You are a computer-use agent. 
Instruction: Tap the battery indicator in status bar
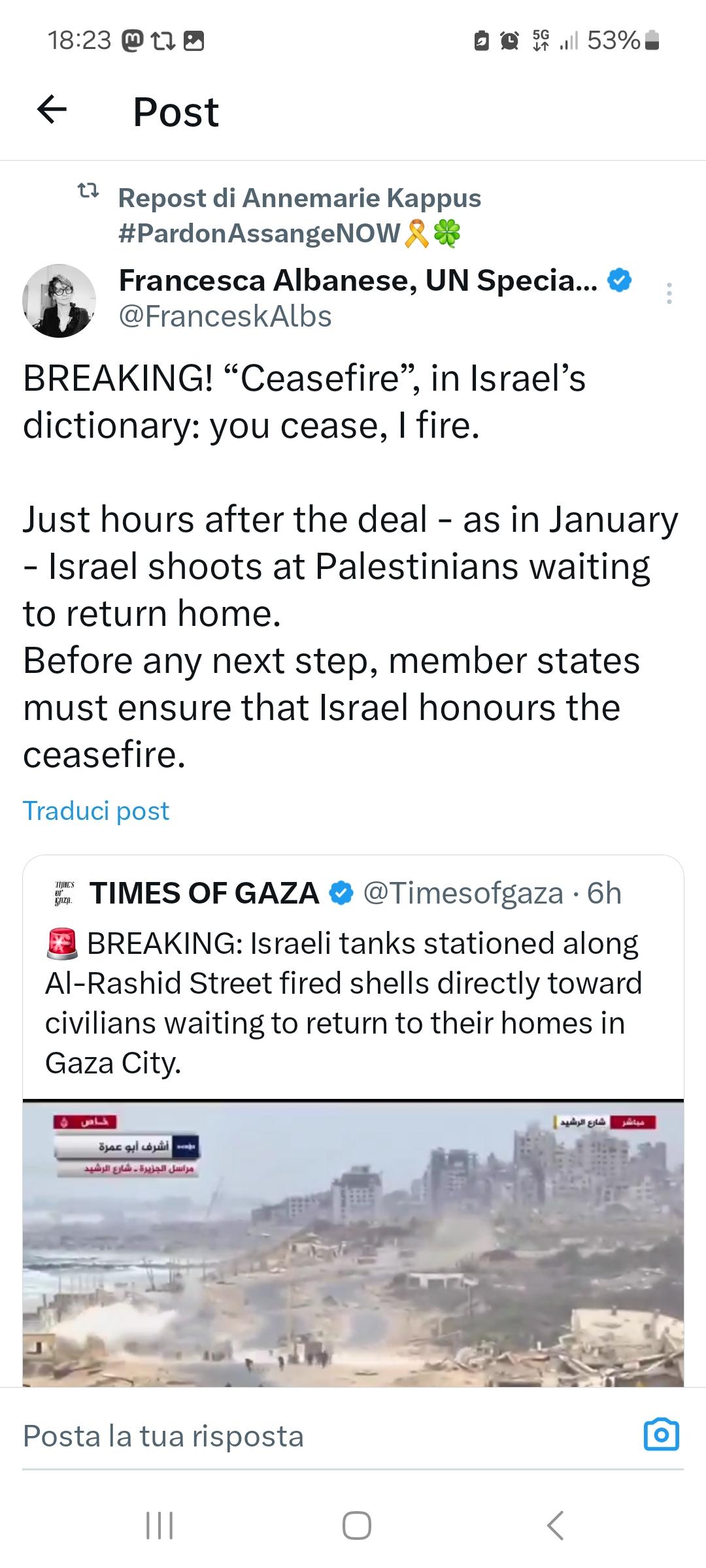tap(652, 41)
